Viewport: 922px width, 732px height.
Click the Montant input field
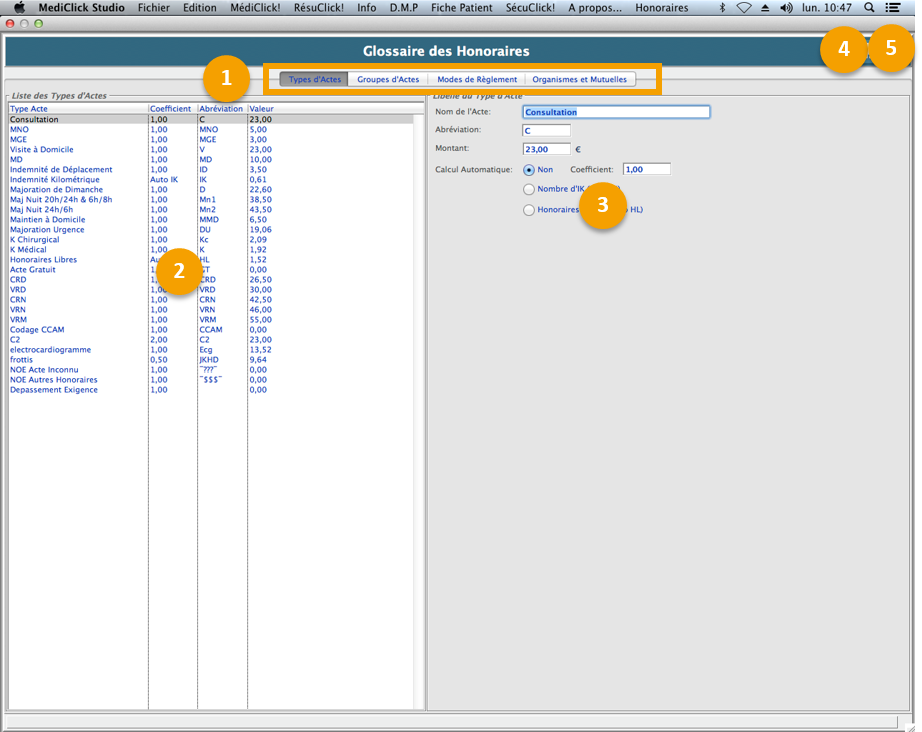coord(546,149)
